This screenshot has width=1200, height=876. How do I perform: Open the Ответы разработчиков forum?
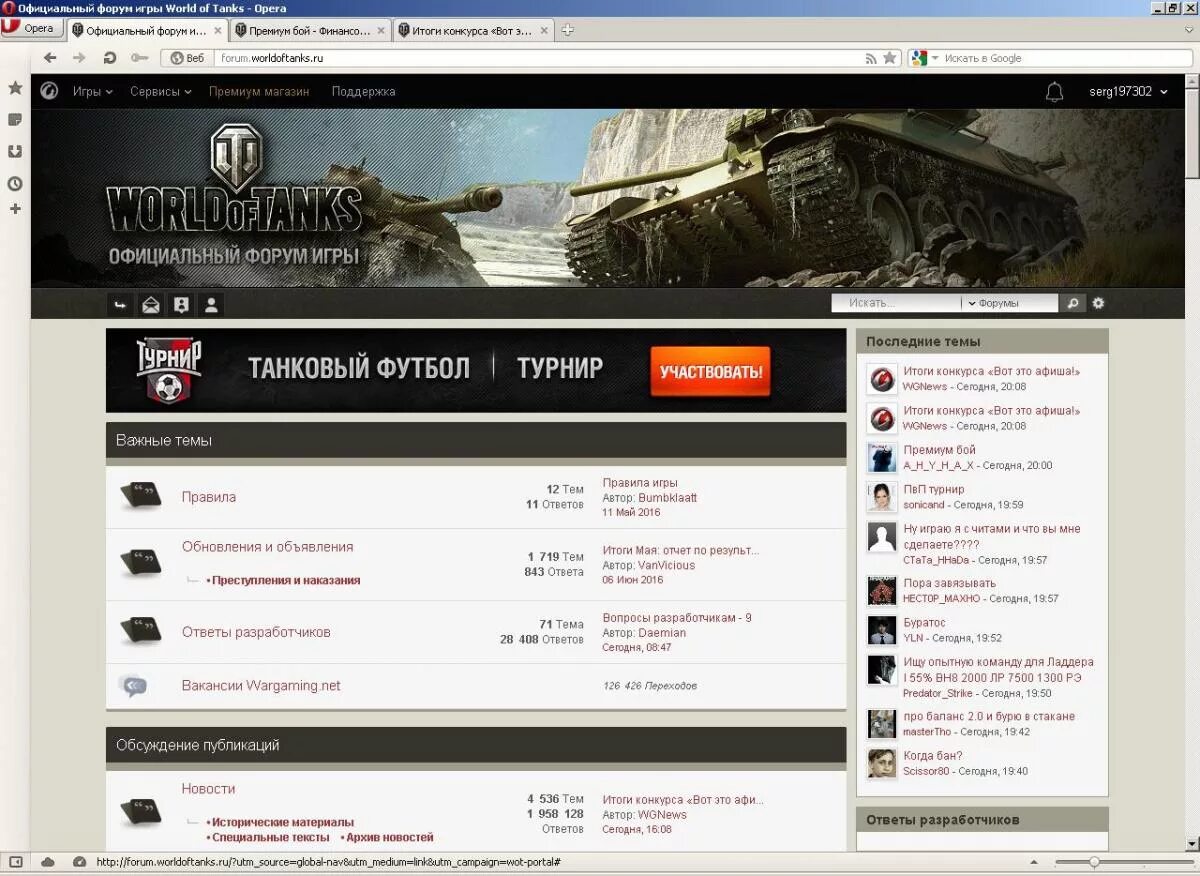(x=256, y=632)
